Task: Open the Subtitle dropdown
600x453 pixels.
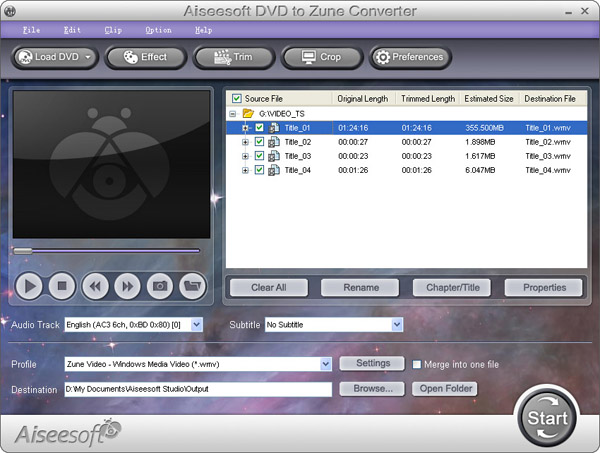Action: [x=397, y=325]
